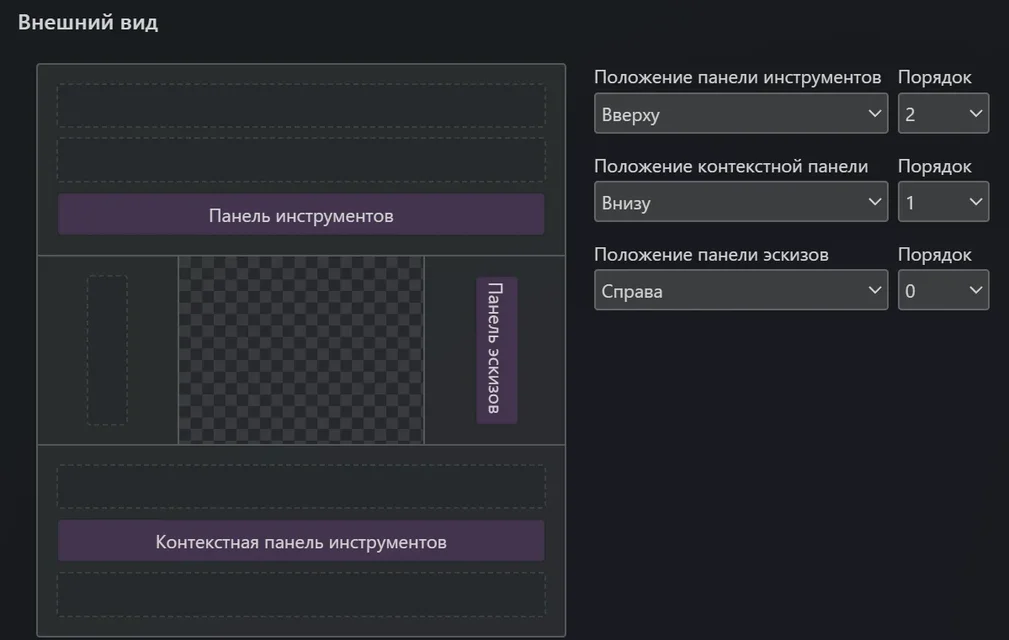Click the 'Порядок' label above value 2
This screenshot has width=1009, height=640.
click(x=934, y=77)
